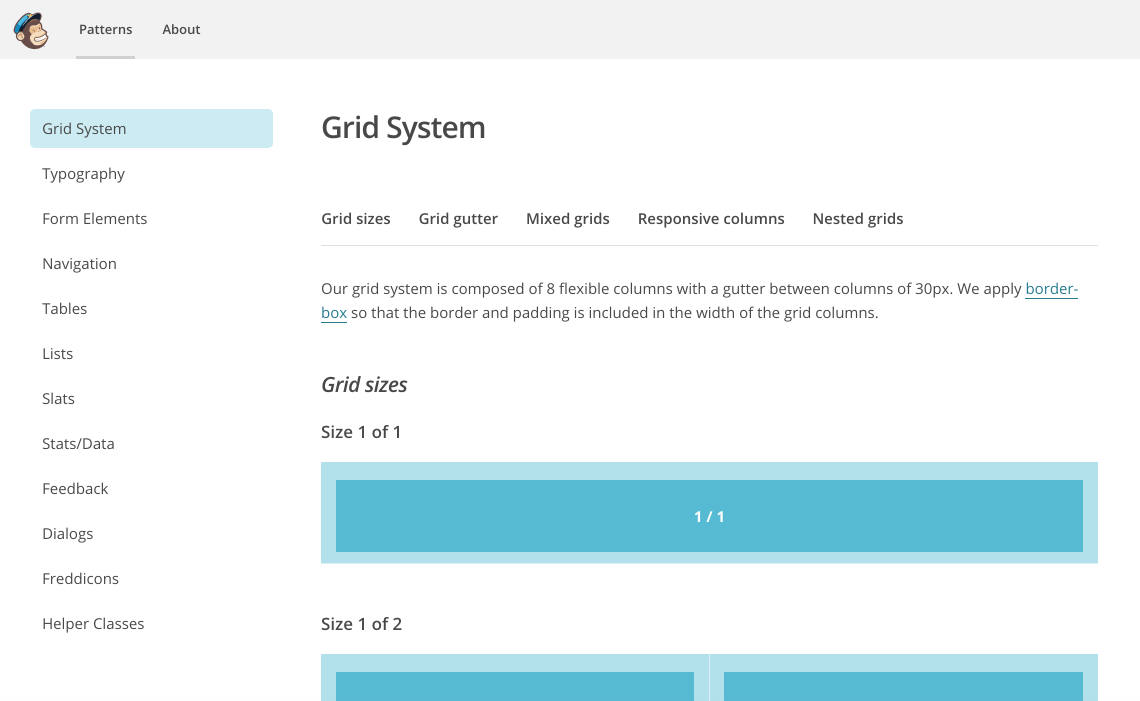Open the Patterns nav item

105,29
